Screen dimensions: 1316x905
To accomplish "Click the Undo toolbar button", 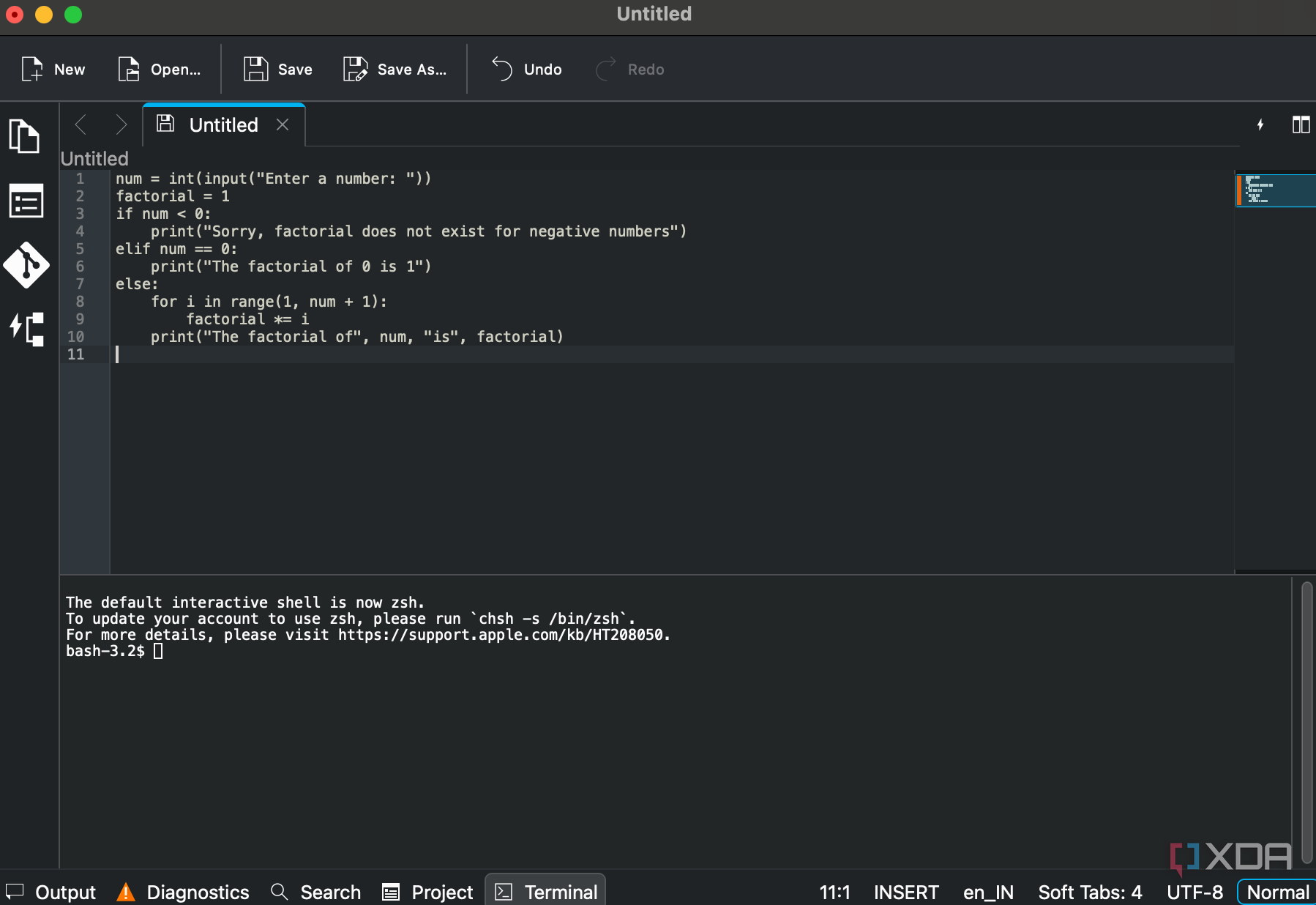I will coord(526,70).
